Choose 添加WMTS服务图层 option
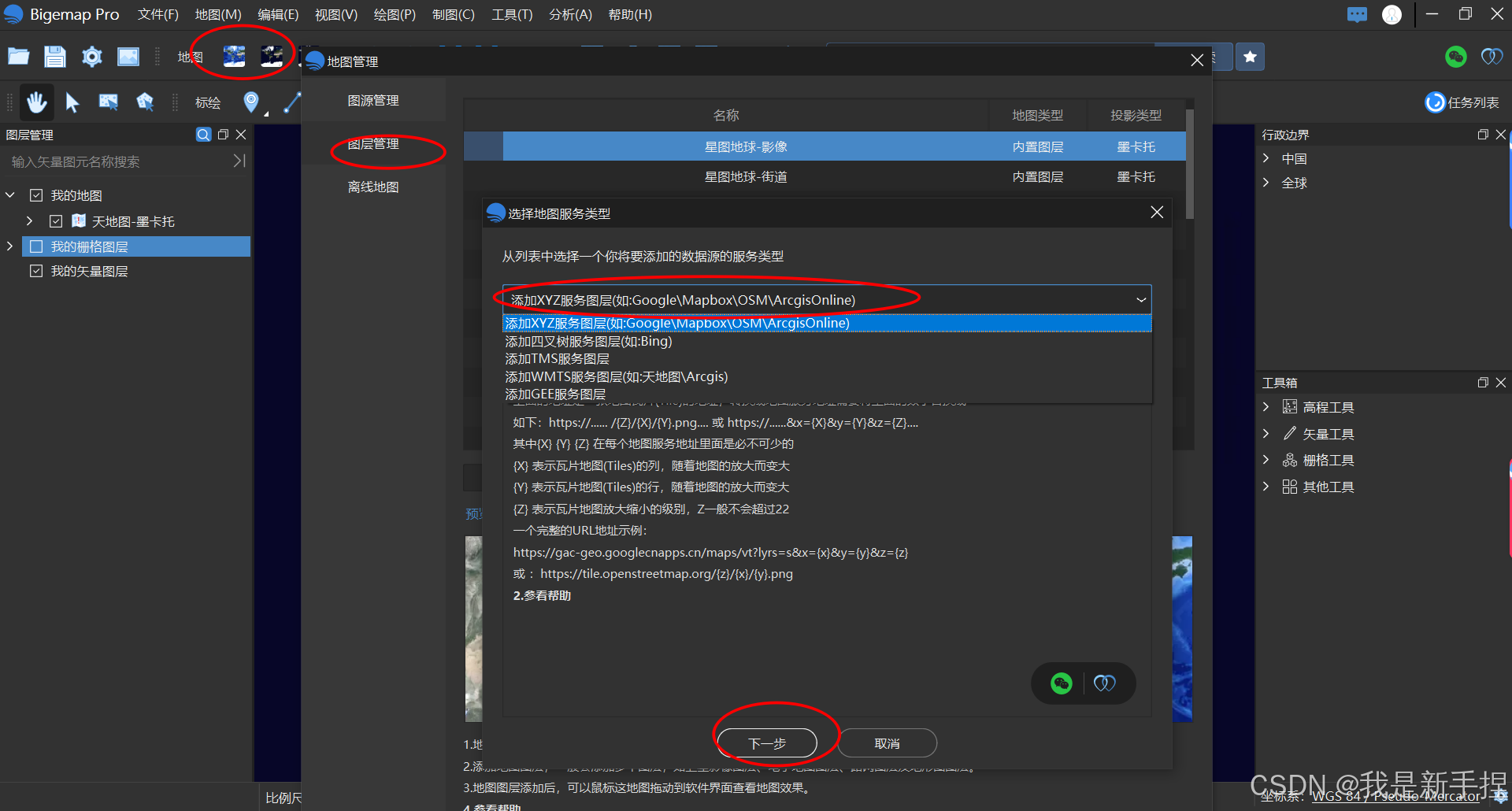 (x=827, y=377)
